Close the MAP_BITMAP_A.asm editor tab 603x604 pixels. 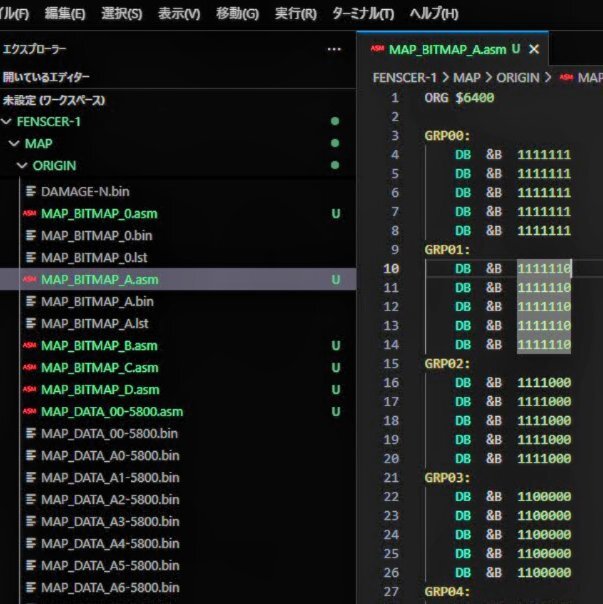tap(534, 49)
